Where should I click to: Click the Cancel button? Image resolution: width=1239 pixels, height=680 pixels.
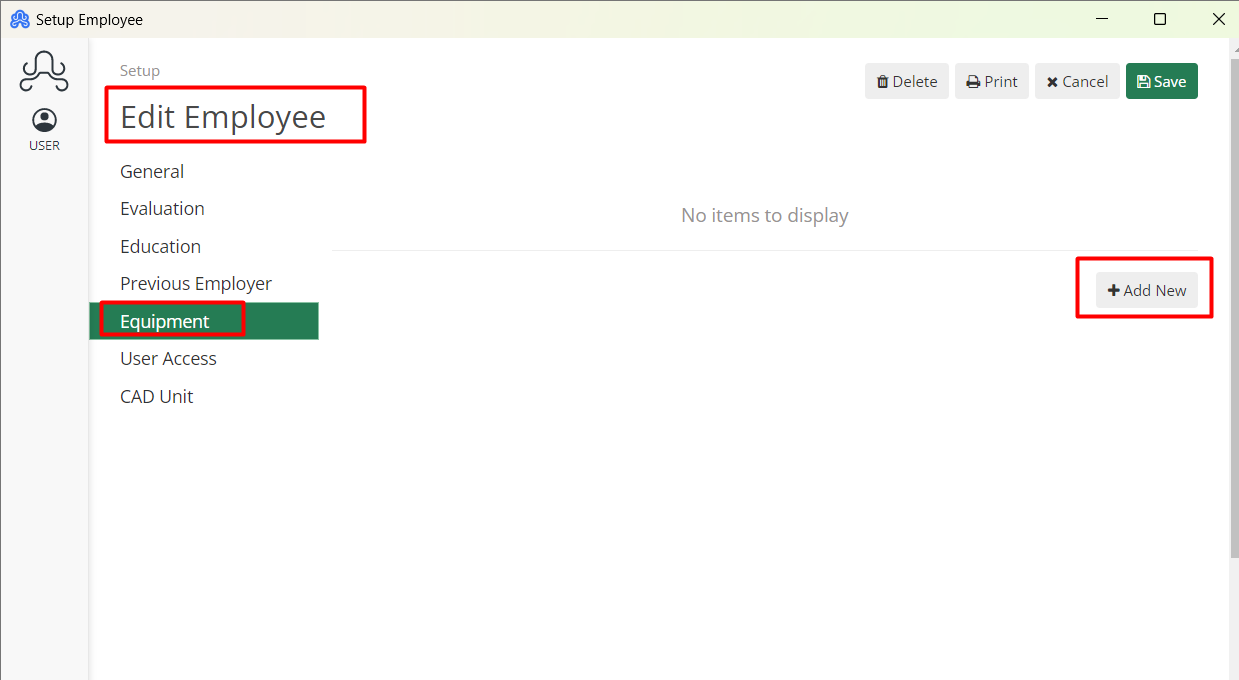[1077, 81]
